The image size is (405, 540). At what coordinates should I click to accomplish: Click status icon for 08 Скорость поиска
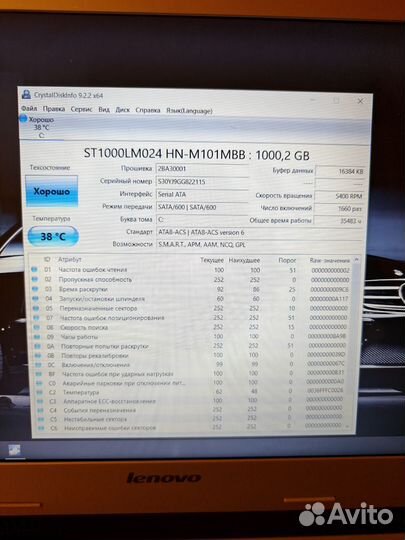(36, 327)
